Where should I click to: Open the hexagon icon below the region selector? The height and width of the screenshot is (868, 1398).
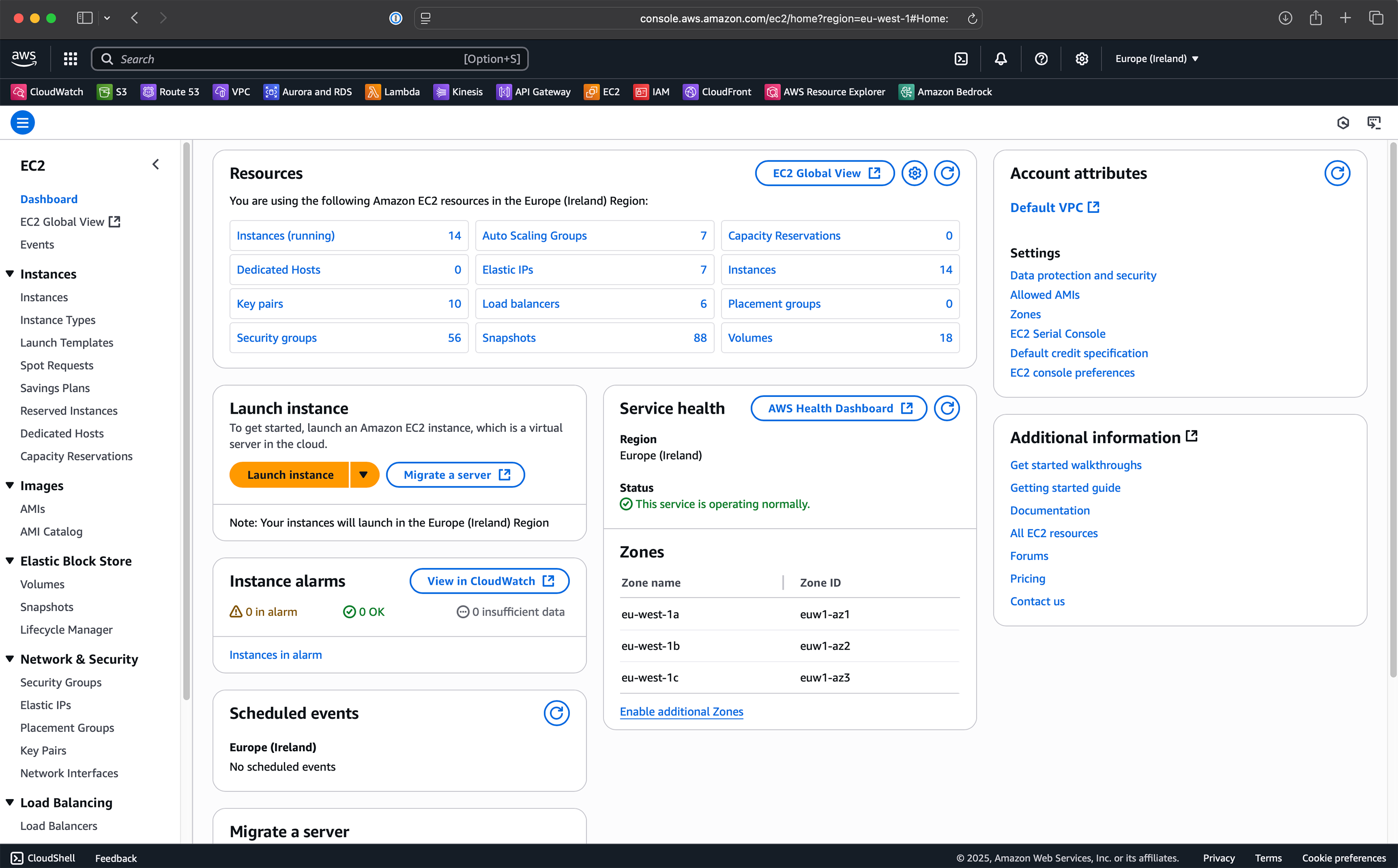pos(1343,122)
